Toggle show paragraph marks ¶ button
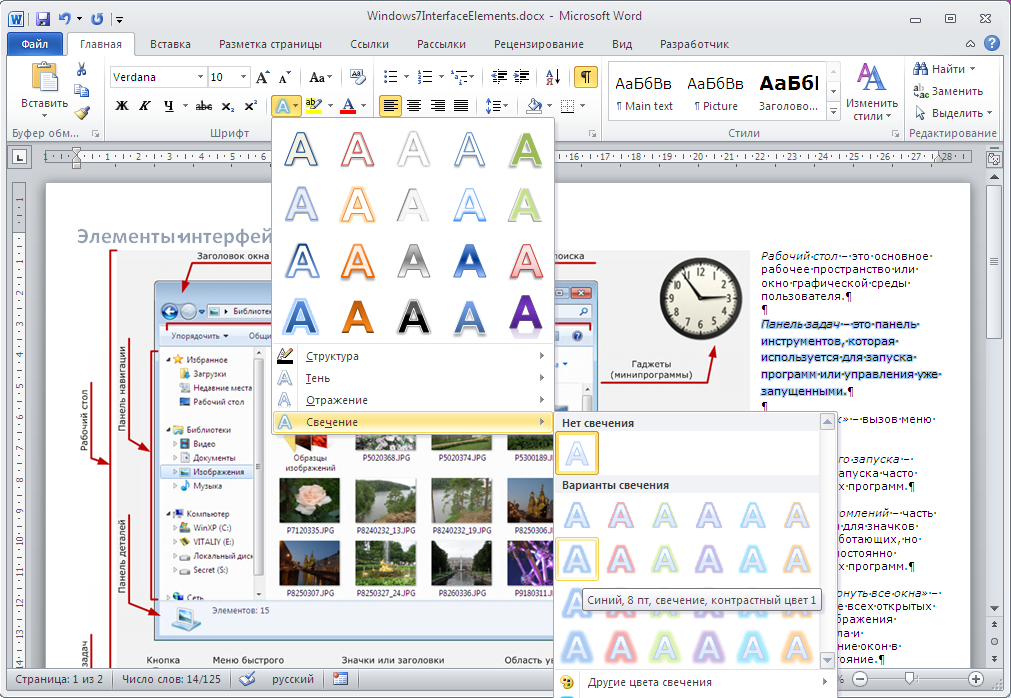Screen dimensions: 1011x698 tap(585, 77)
